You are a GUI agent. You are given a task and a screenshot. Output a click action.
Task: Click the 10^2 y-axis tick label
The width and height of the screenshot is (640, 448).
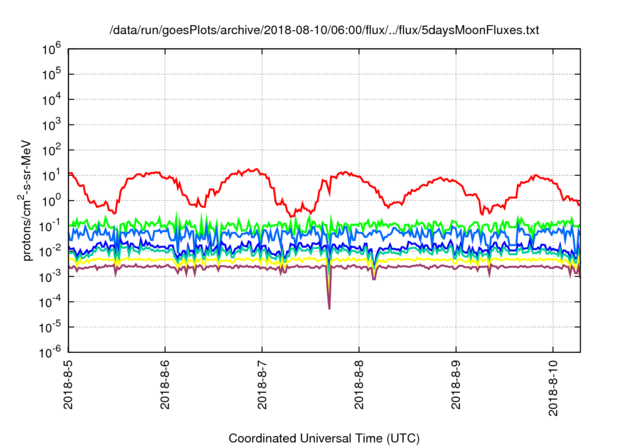pos(51,150)
